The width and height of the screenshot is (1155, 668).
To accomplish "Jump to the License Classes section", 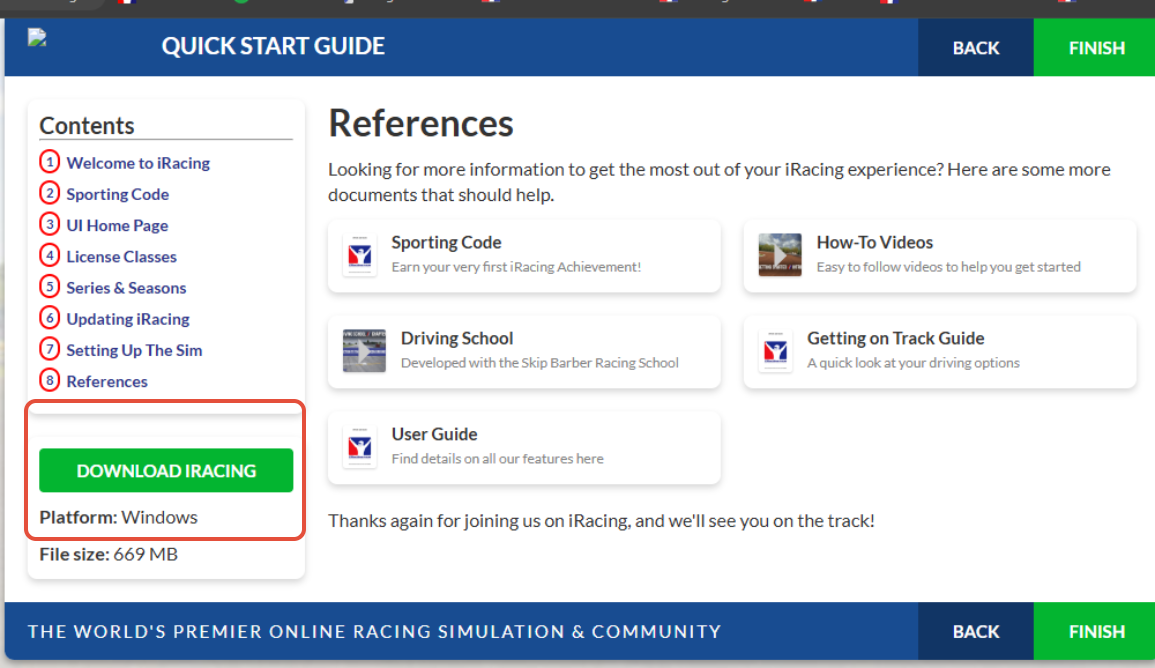I will [122, 256].
